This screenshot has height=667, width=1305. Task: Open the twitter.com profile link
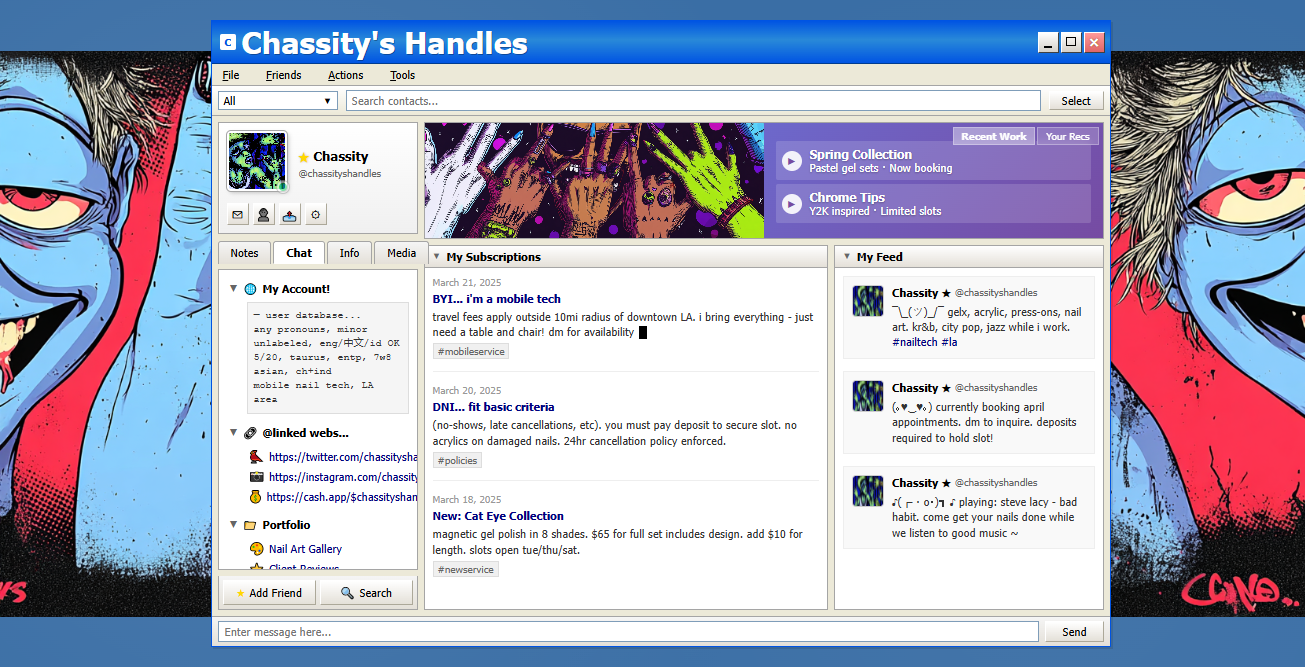pyautogui.click(x=342, y=457)
